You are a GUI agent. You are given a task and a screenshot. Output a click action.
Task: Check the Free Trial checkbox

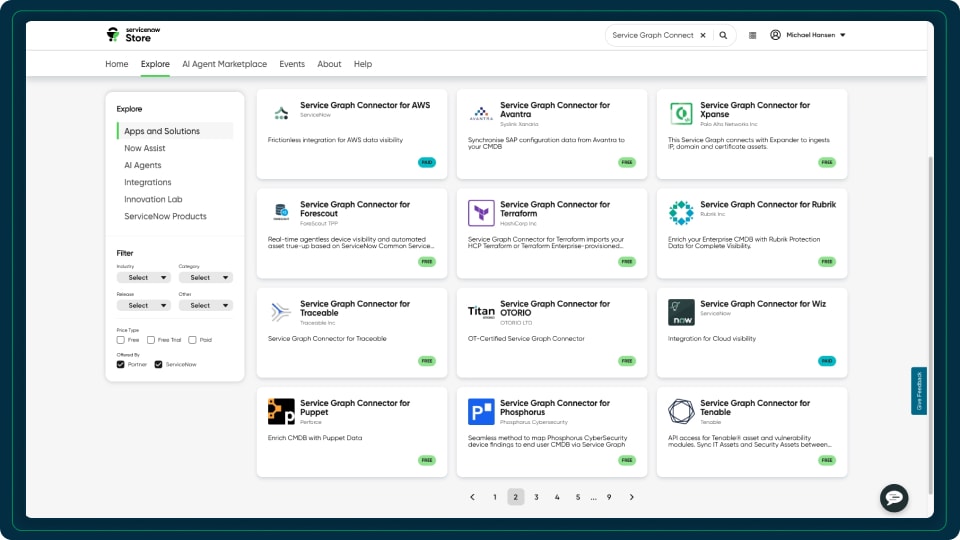151,340
